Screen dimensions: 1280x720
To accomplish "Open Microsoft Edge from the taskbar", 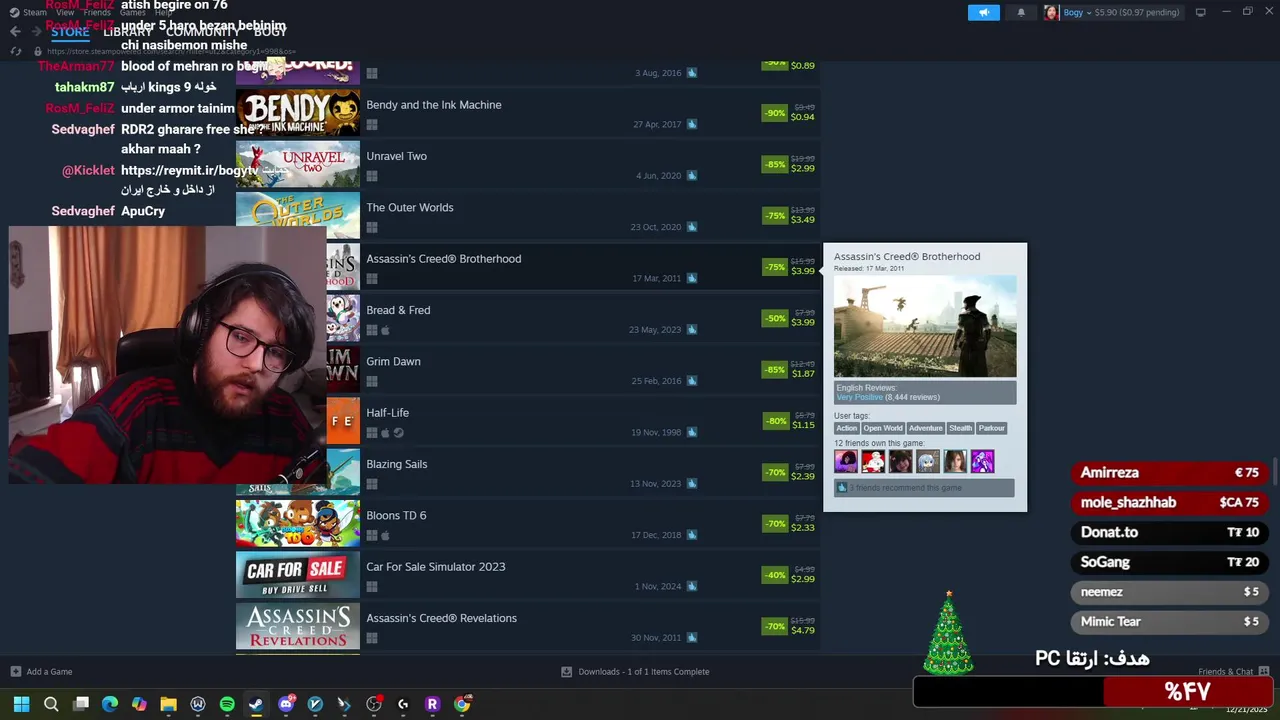I will point(110,704).
